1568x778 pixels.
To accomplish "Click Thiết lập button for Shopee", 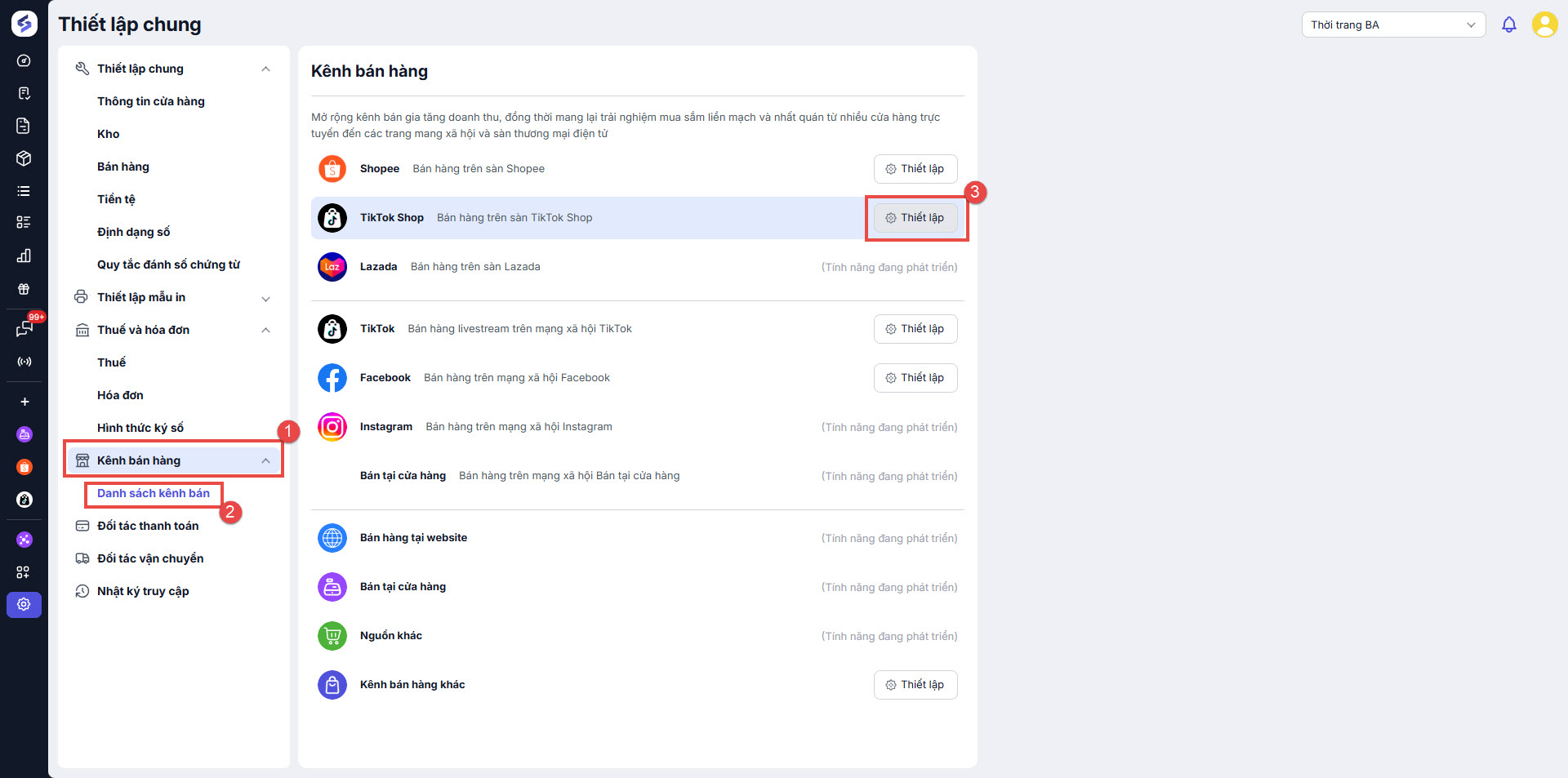I will (915, 169).
